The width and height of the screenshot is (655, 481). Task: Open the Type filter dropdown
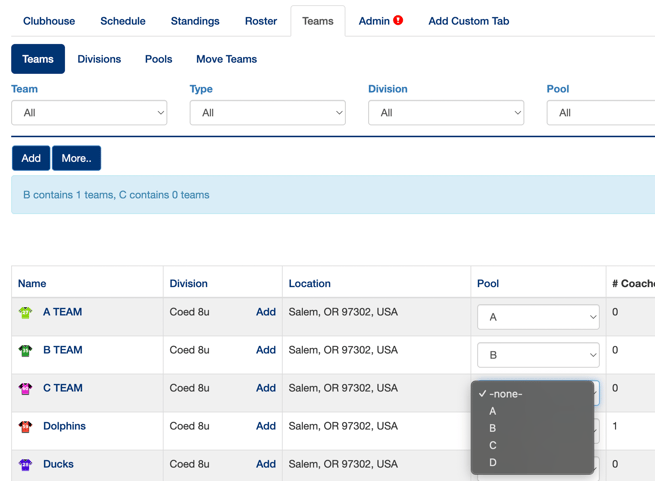pyautogui.click(x=267, y=113)
